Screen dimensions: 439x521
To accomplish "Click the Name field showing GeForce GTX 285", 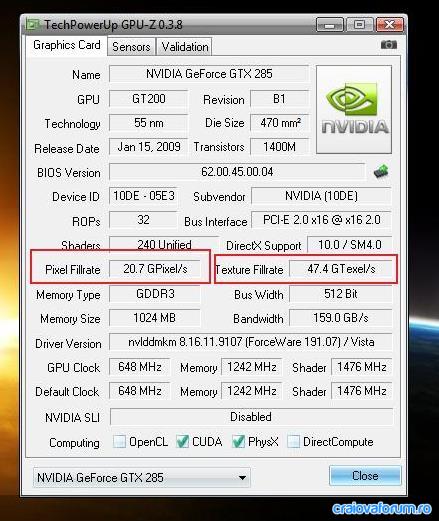I will [x=209, y=74].
